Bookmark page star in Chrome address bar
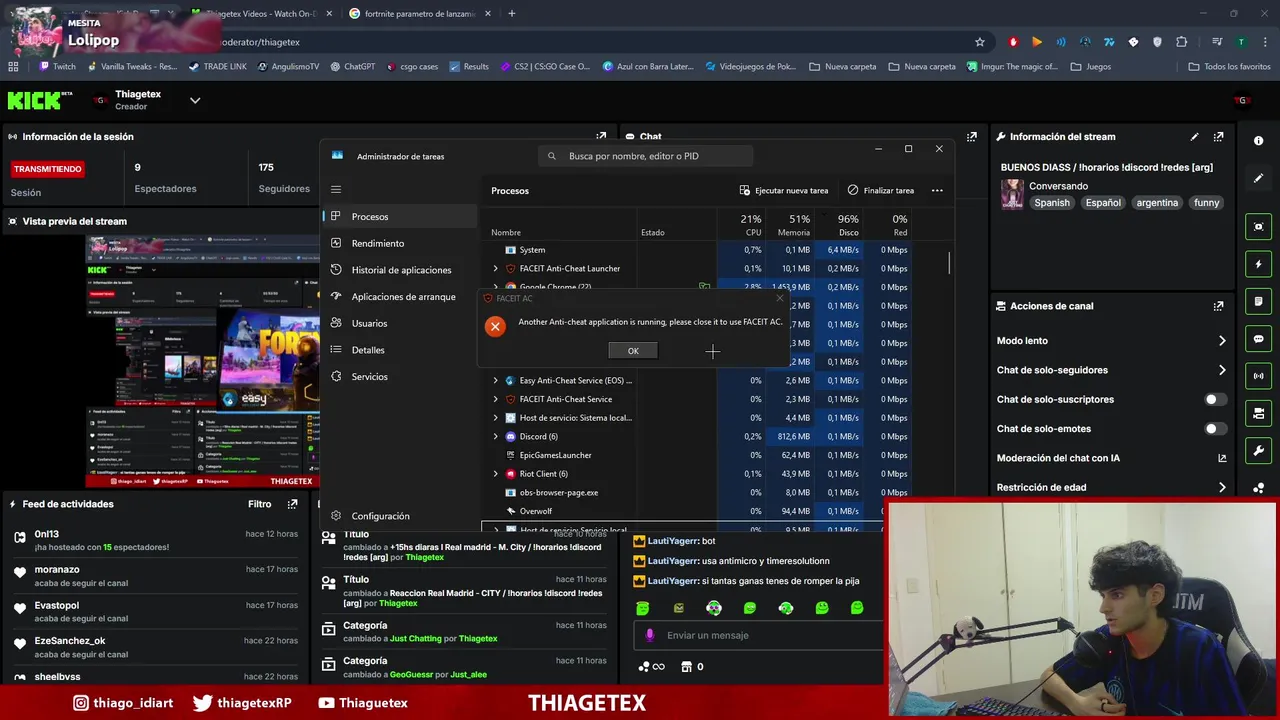 coord(980,42)
